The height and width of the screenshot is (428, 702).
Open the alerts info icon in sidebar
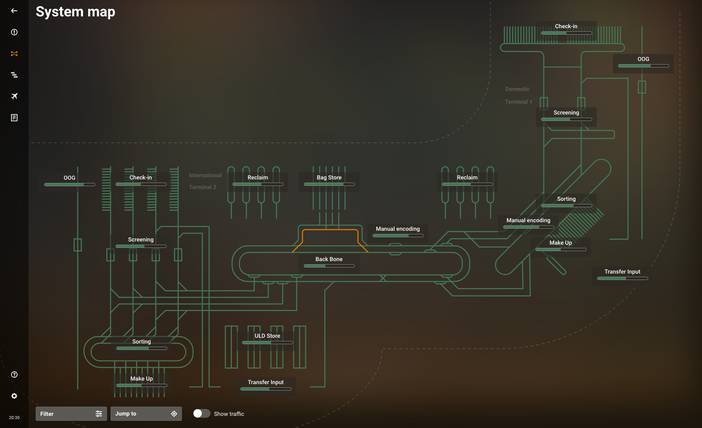(x=14, y=32)
